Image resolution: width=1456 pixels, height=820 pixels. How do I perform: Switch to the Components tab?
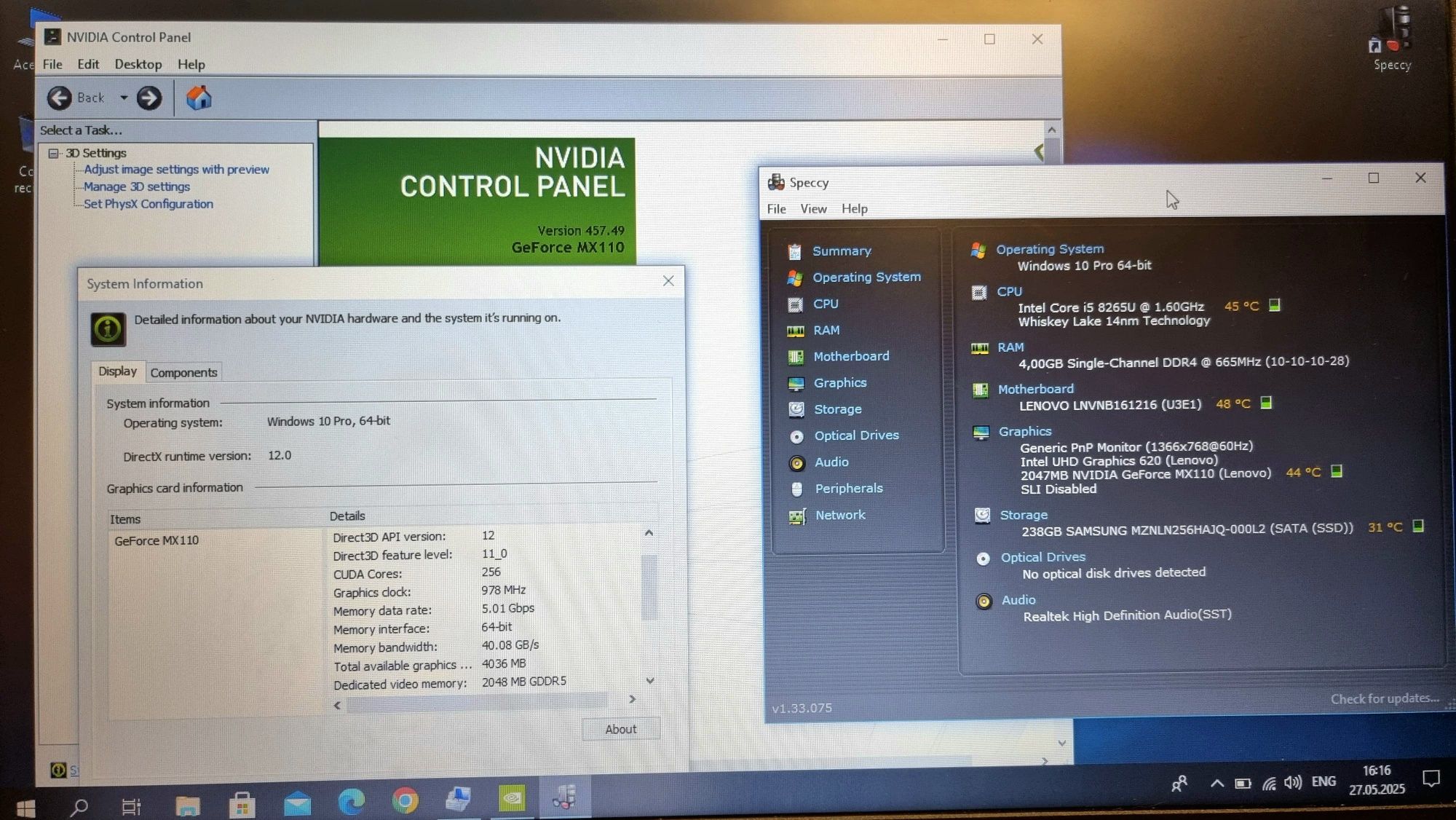[x=183, y=372]
